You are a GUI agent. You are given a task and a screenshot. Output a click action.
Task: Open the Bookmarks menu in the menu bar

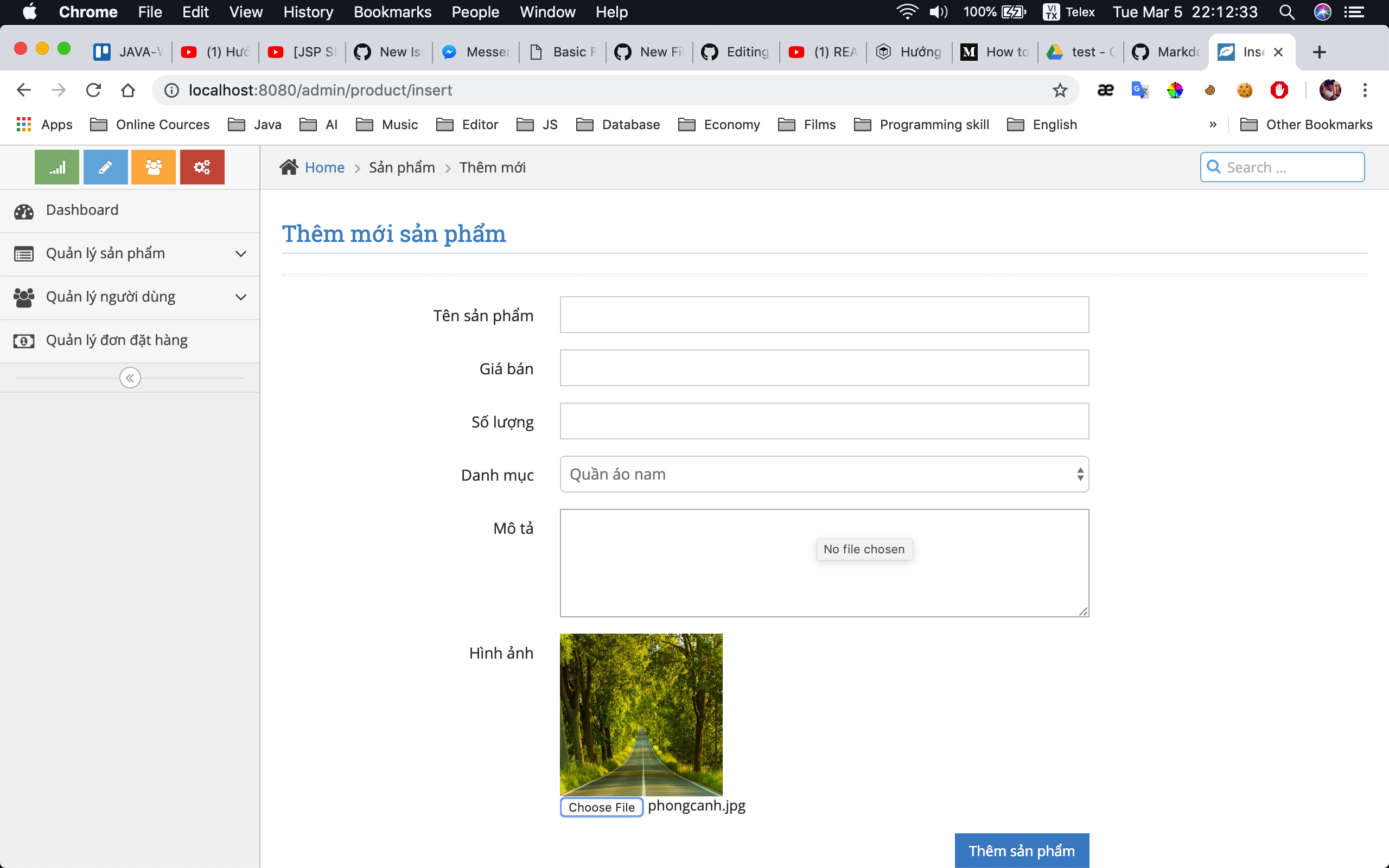[x=393, y=12]
